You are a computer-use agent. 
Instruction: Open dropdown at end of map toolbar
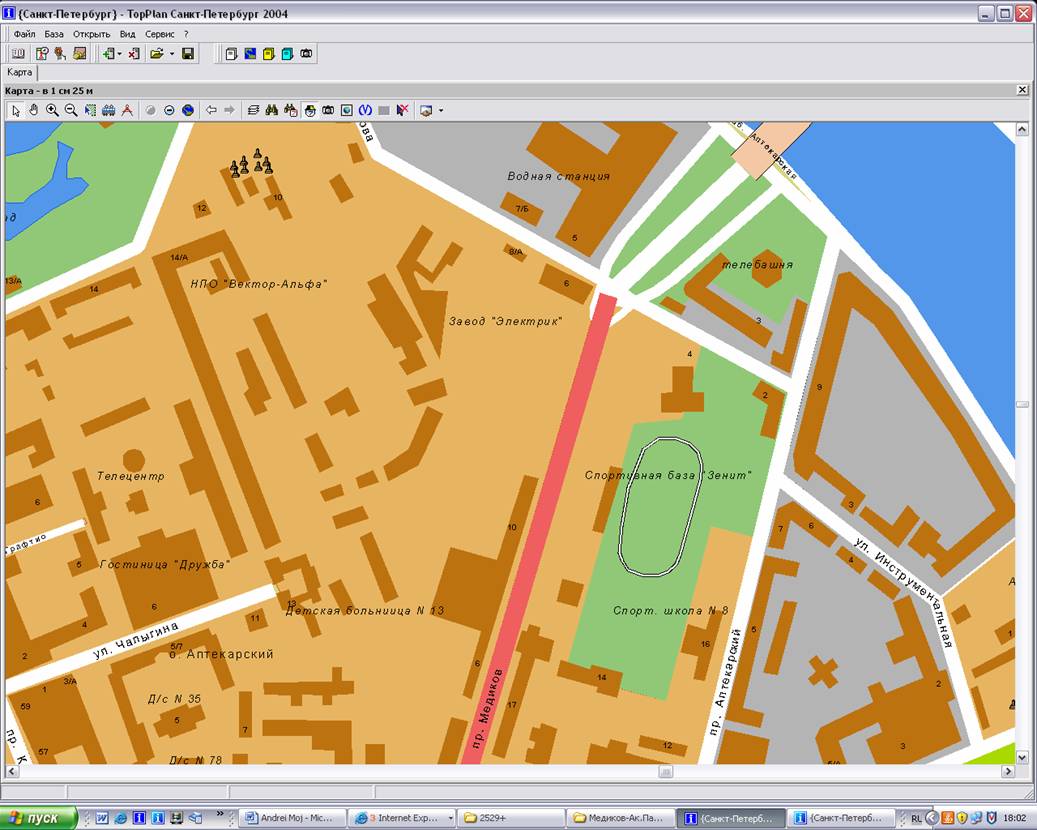click(440, 110)
